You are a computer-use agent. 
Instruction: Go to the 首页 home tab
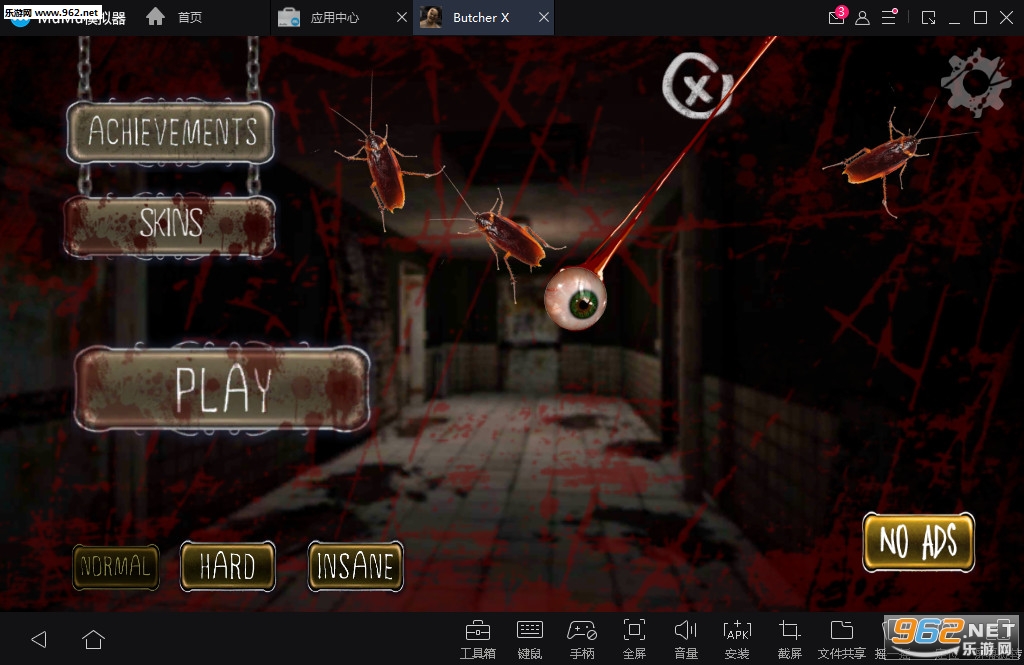coord(174,17)
